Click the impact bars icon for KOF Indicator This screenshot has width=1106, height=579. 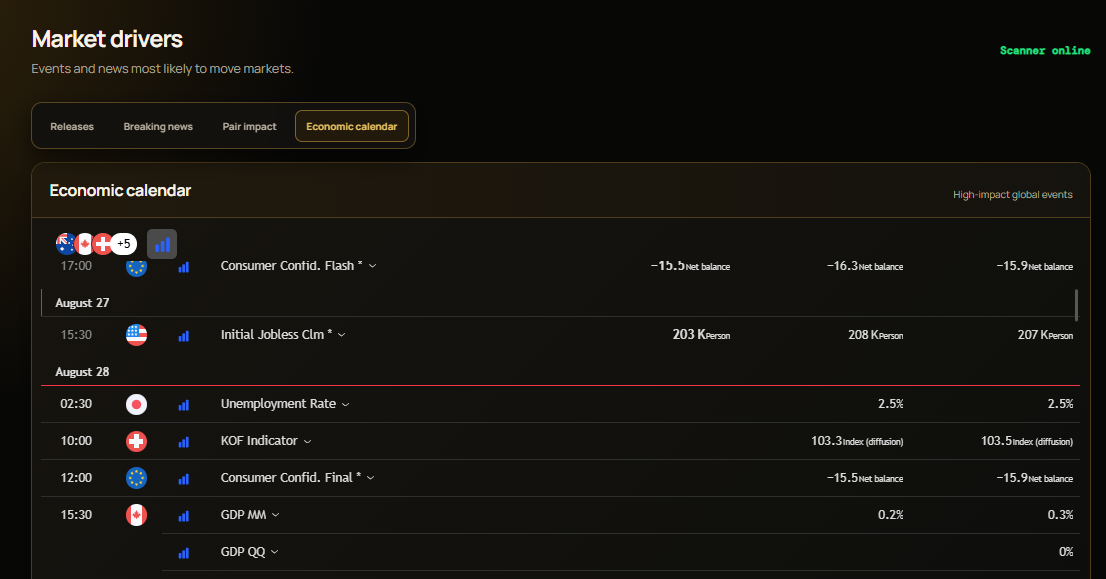coord(183,442)
